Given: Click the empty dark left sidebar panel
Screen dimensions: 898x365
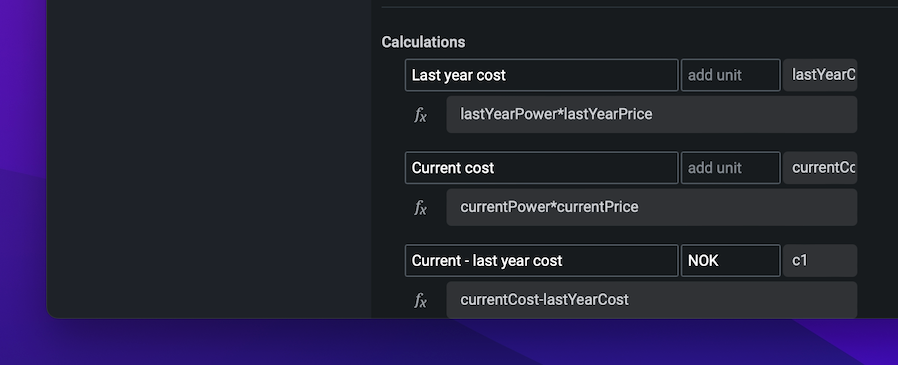Looking at the screenshot, I should pyautogui.click(x=209, y=158).
